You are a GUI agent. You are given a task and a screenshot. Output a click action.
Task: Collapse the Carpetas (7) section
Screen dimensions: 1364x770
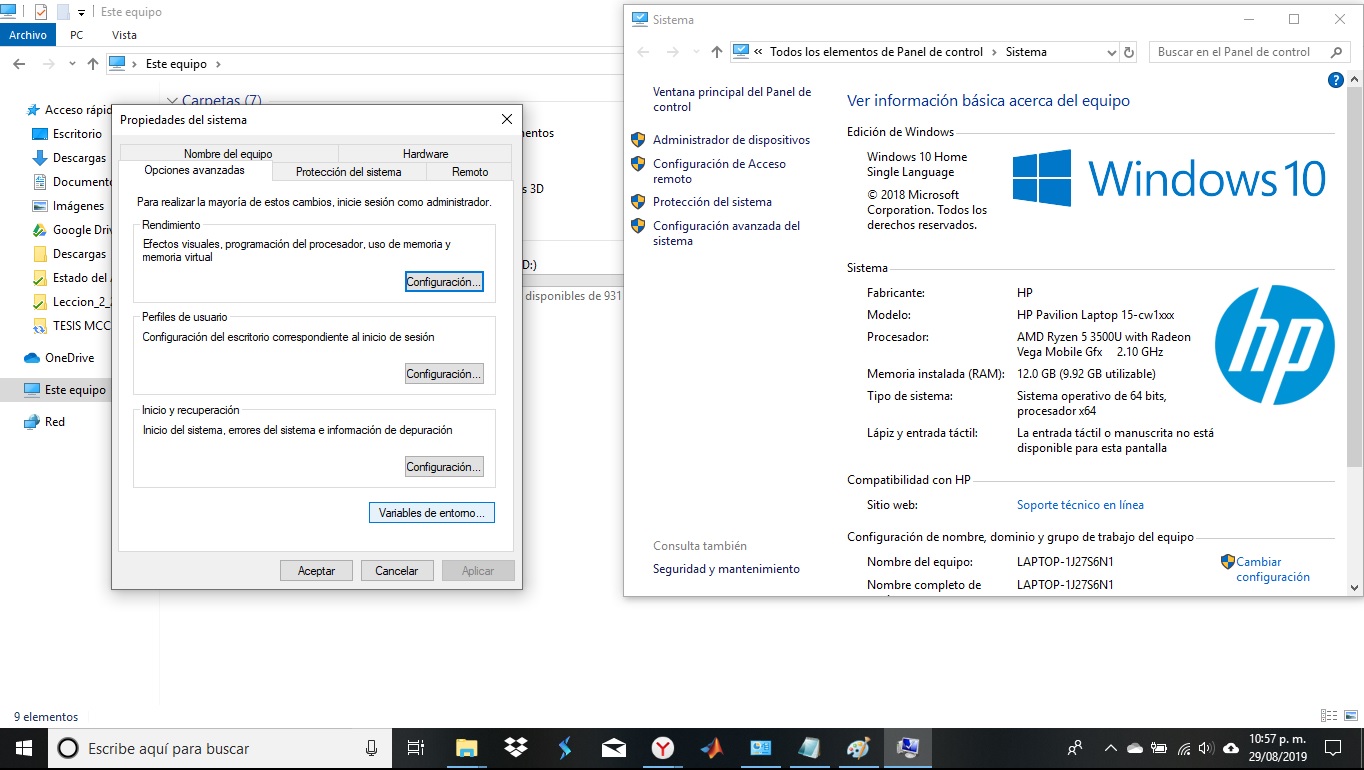173,100
